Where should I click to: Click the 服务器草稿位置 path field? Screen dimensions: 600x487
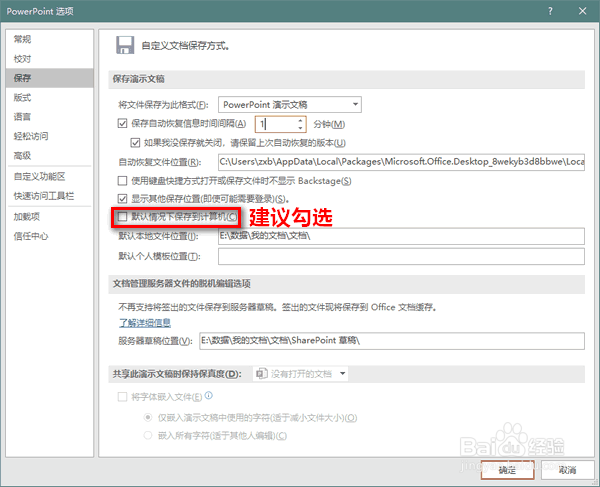click(392, 340)
